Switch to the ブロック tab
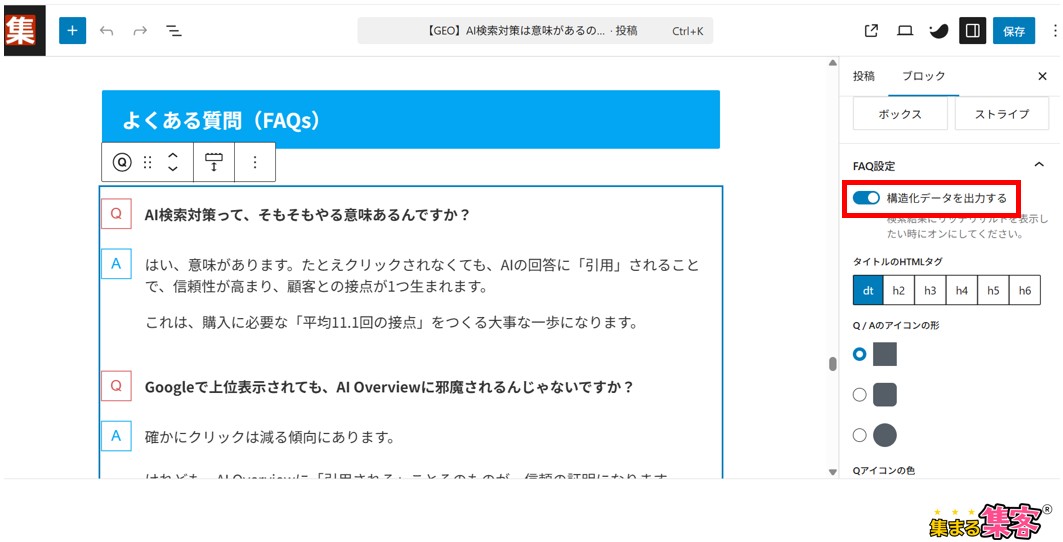The width and height of the screenshot is (1063, 542). 923,76
